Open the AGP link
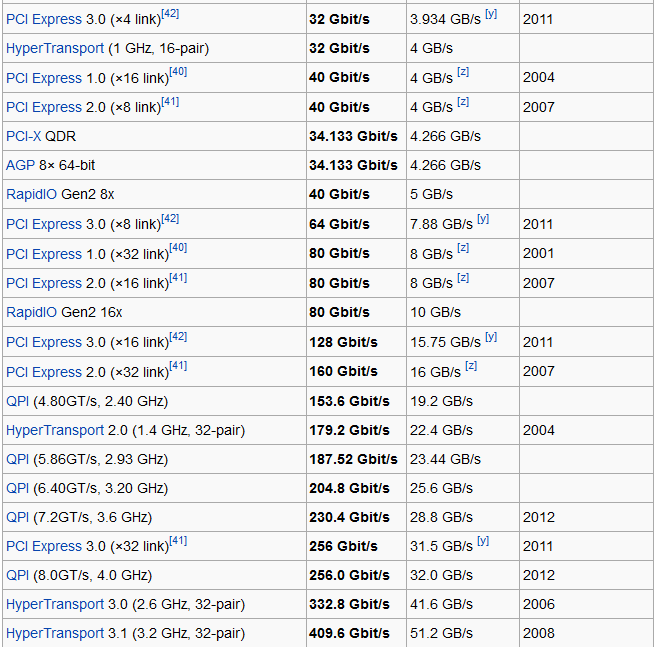Viewport: 655px width, 647px height. (x=20, y=165)
